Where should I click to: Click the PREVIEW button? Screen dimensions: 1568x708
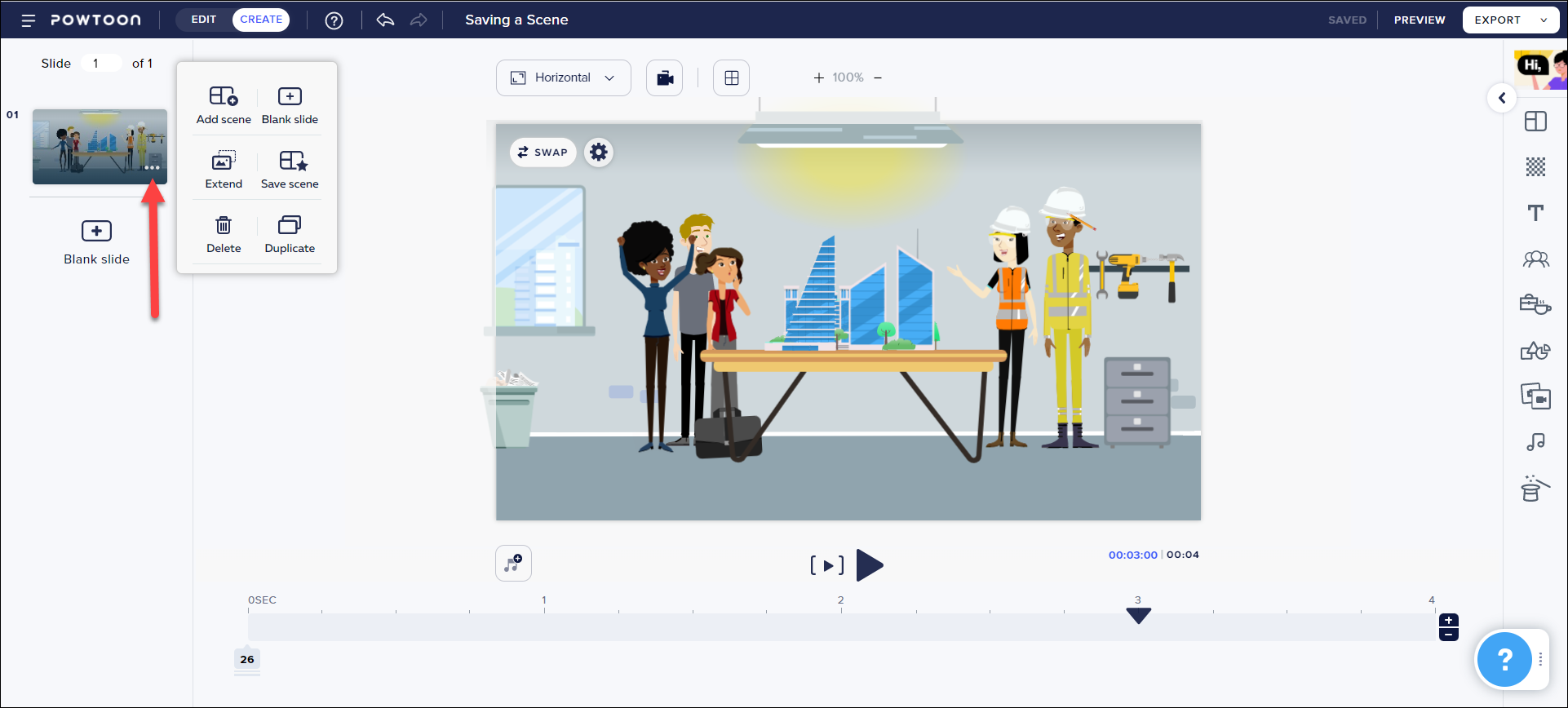1420,20
